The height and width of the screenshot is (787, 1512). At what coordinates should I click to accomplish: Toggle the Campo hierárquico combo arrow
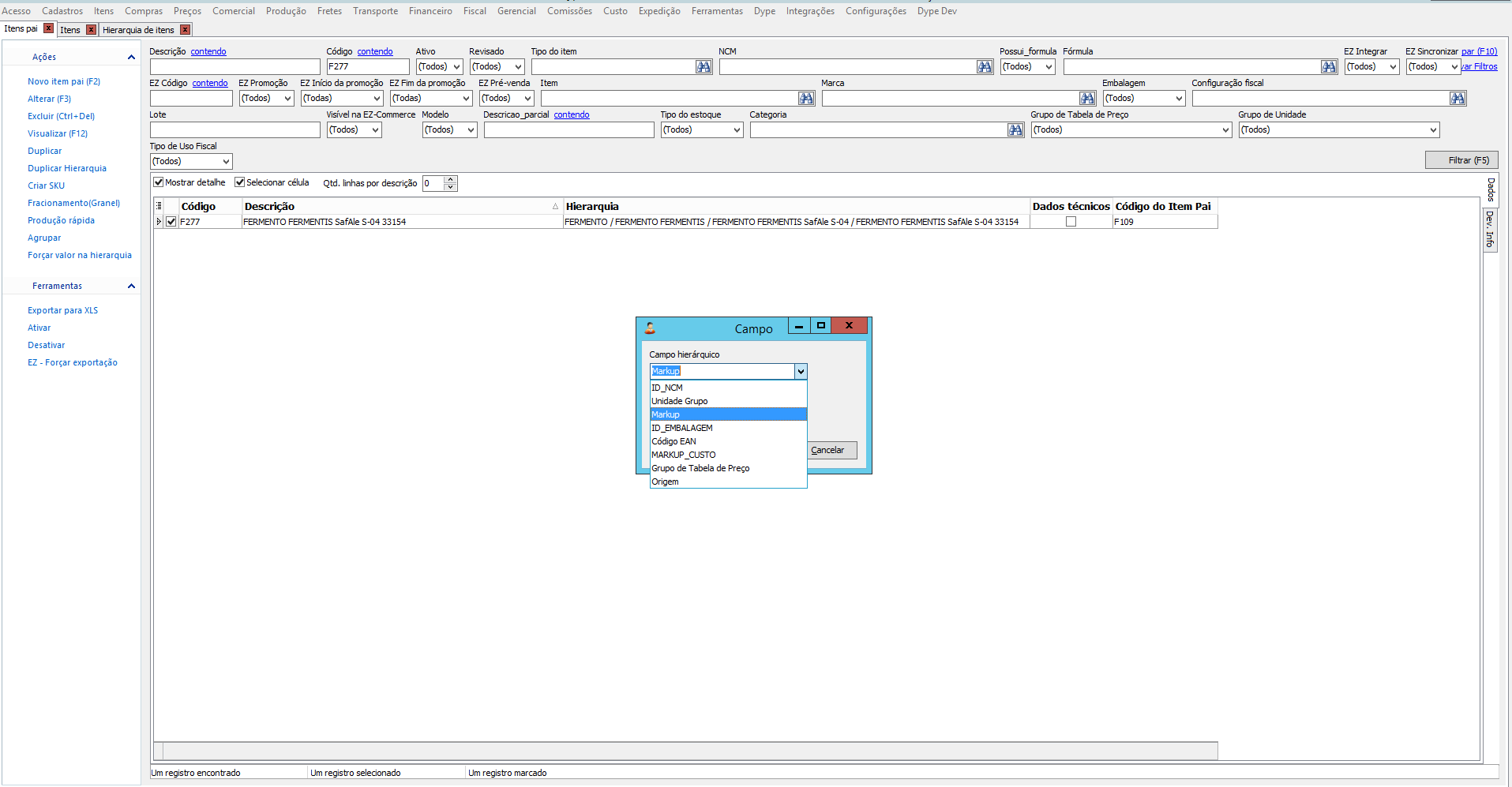[x=801, y=372]
